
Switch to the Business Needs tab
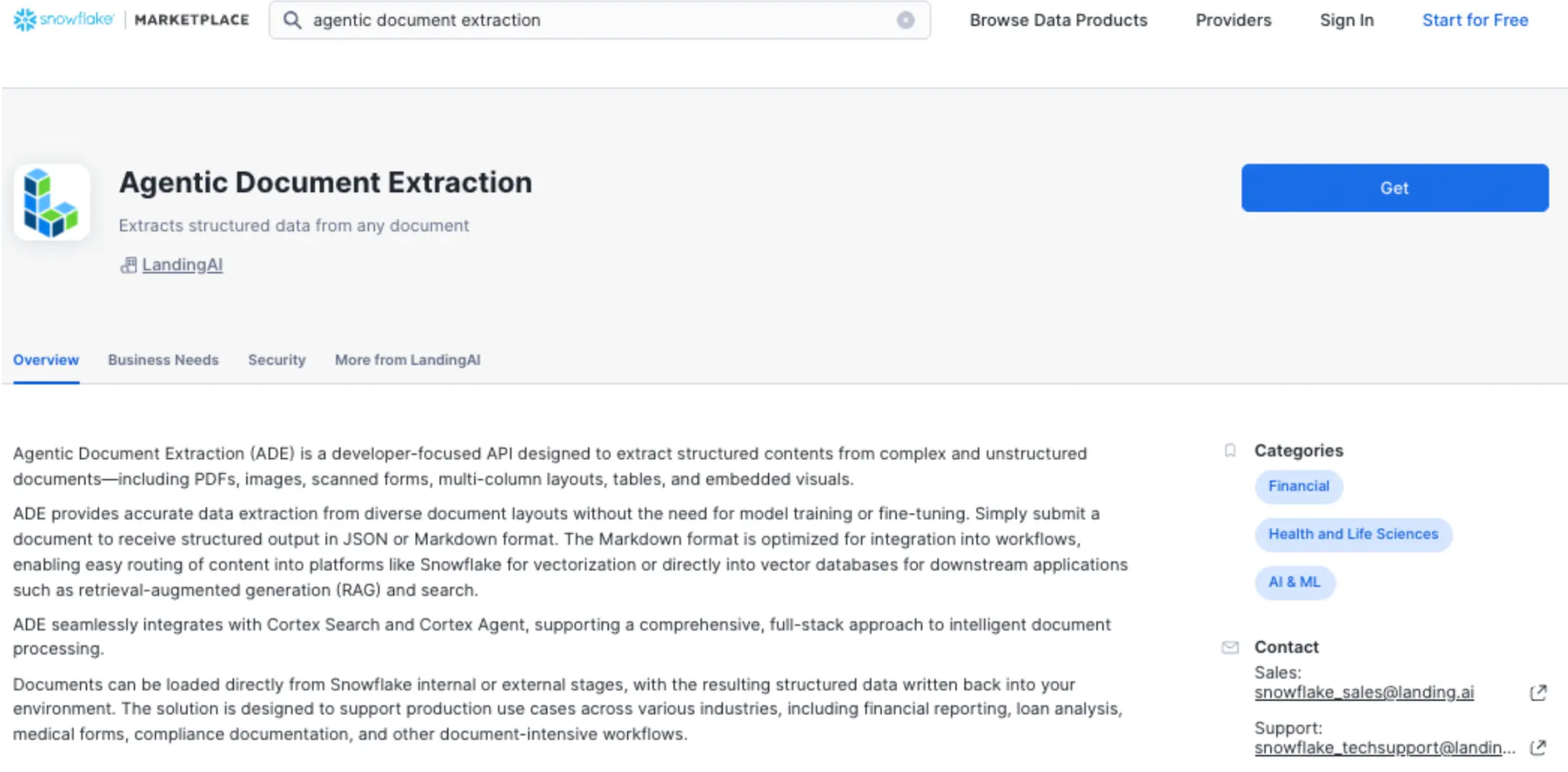tap(163, 360)
